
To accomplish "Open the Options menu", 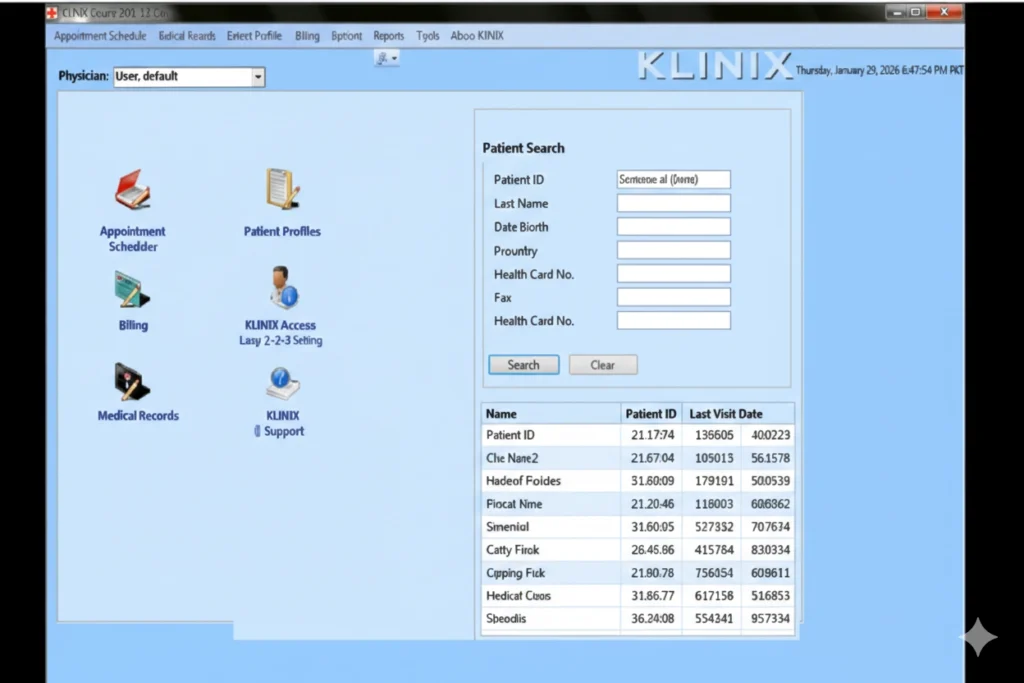I will (346, 35).
